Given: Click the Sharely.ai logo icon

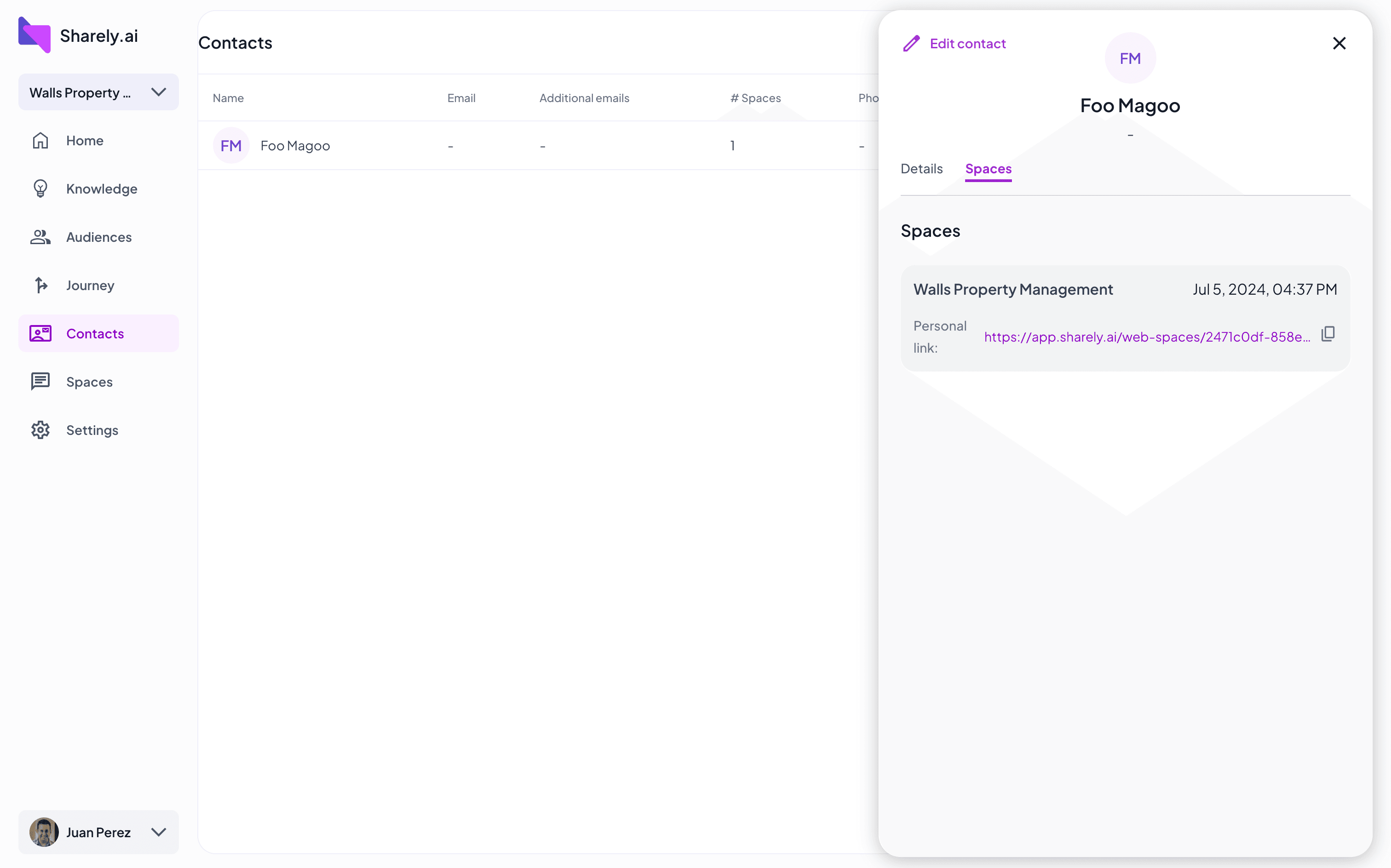Looking at the screenshot, I should (34, 35).
